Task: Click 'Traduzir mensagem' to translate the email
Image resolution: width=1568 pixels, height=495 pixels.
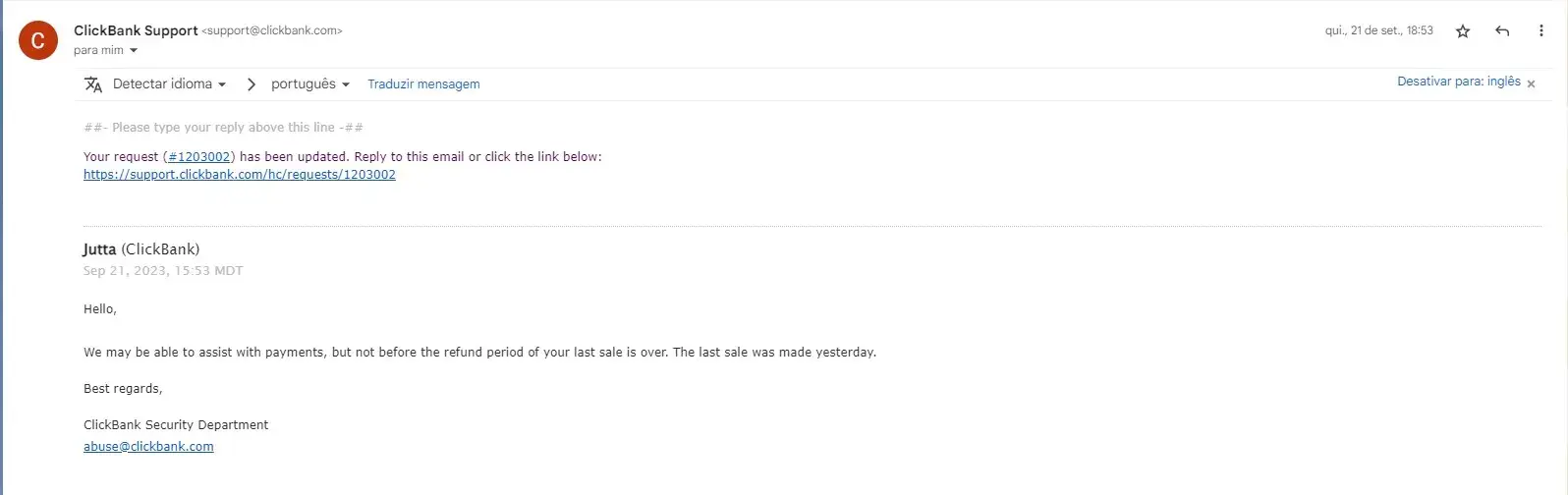Action: point(423,84)
